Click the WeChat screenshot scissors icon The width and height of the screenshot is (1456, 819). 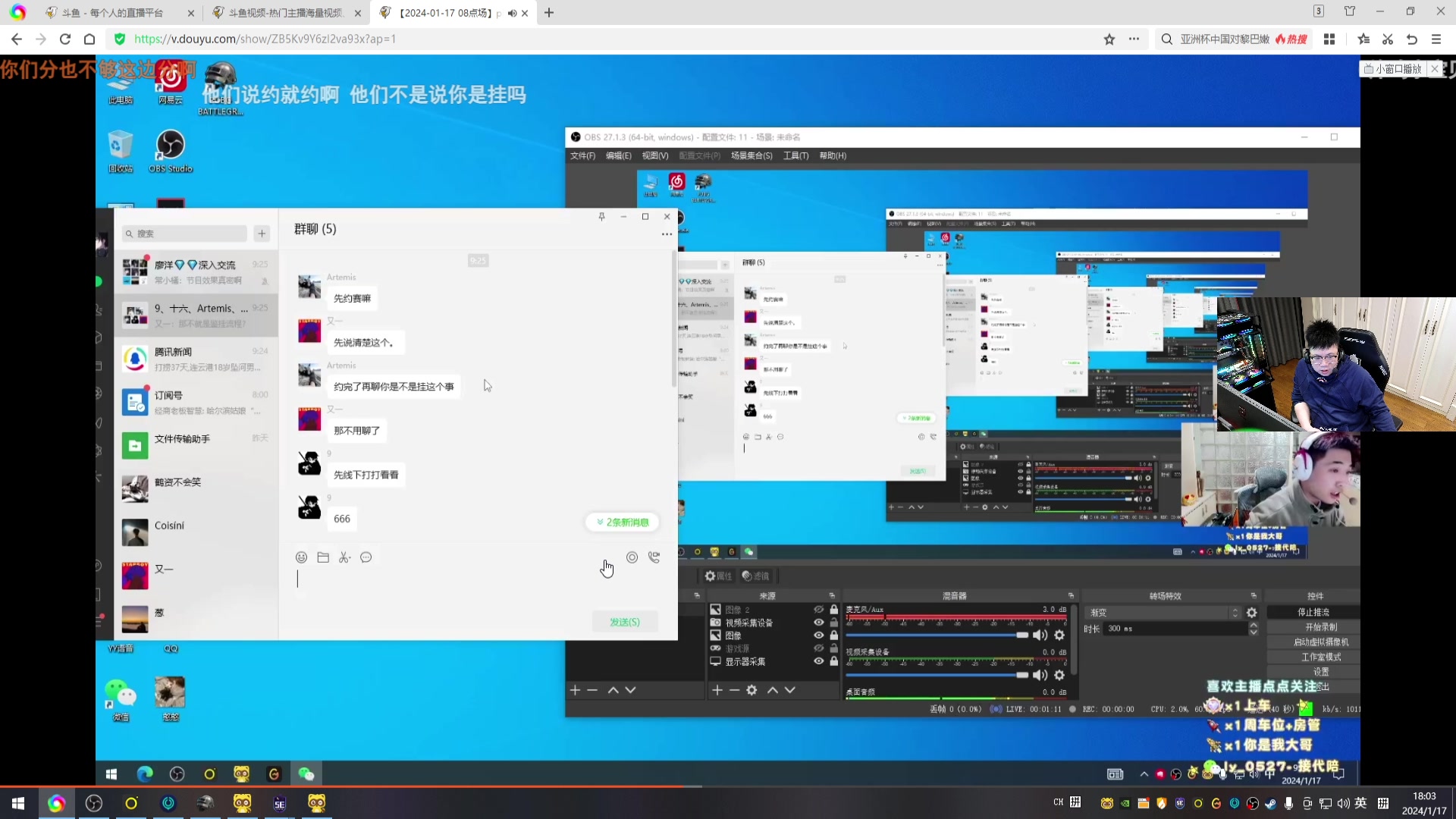(x=344, y=557)
